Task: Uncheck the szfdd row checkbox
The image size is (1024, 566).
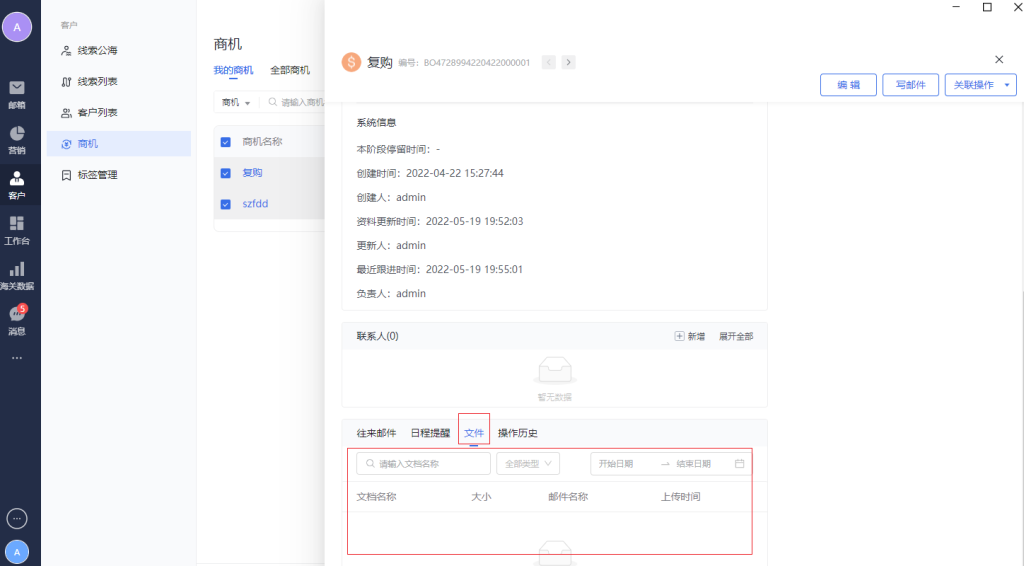Action: point(225,204)
